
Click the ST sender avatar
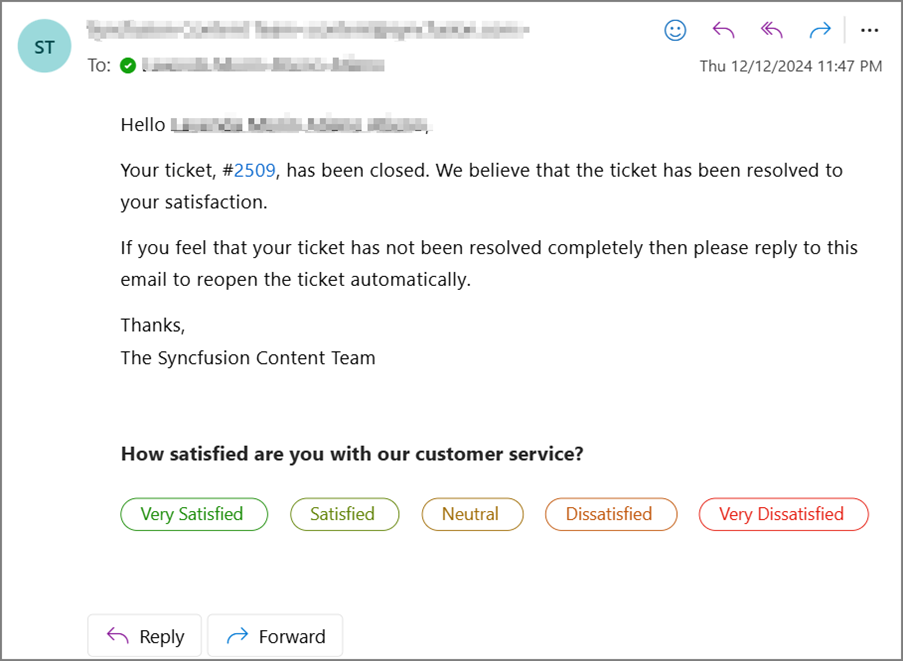(44, 46)
